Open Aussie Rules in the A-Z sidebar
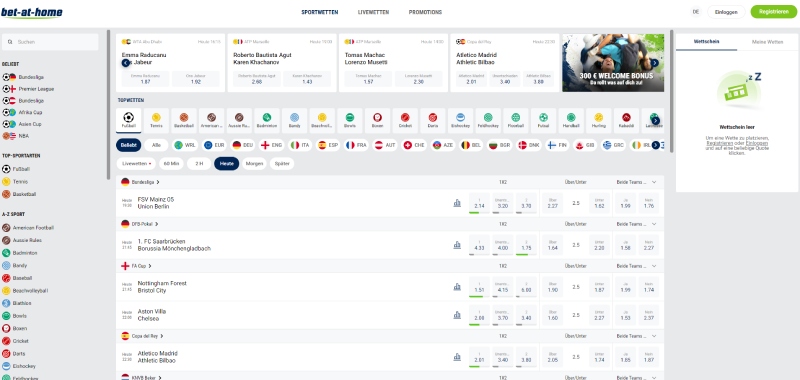Image resolution: width=800 pixels, height=380 pixels. [22, 240]
